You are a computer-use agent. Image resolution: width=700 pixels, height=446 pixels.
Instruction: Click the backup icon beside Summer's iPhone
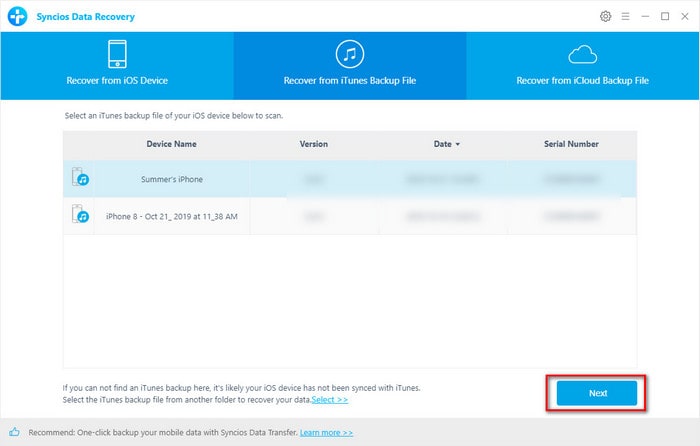click(x=80, y=177)
